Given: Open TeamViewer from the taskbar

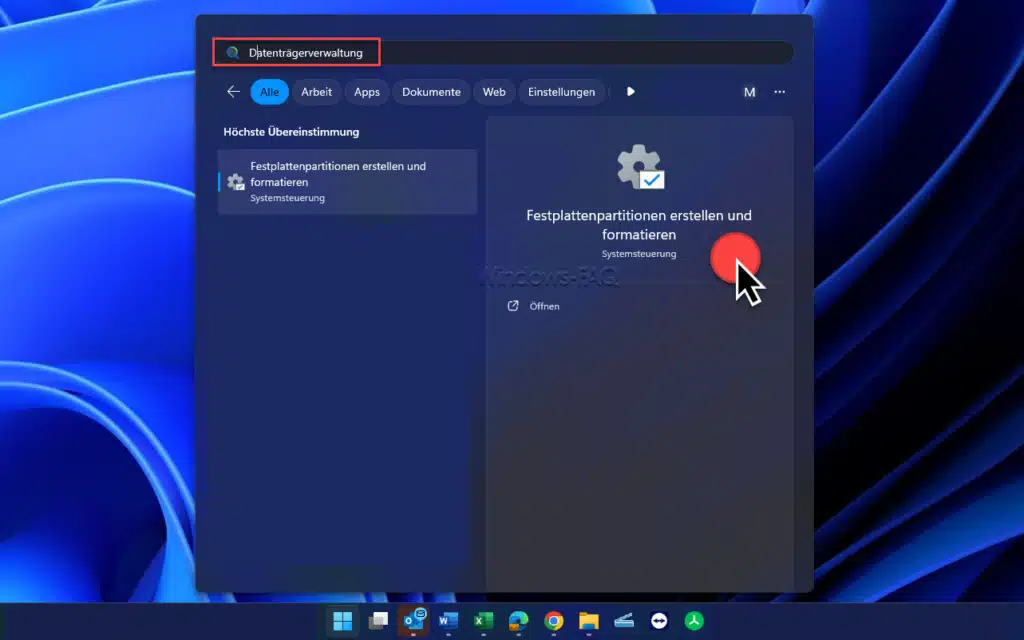Looking at the screenshot, I should point(659,620).
